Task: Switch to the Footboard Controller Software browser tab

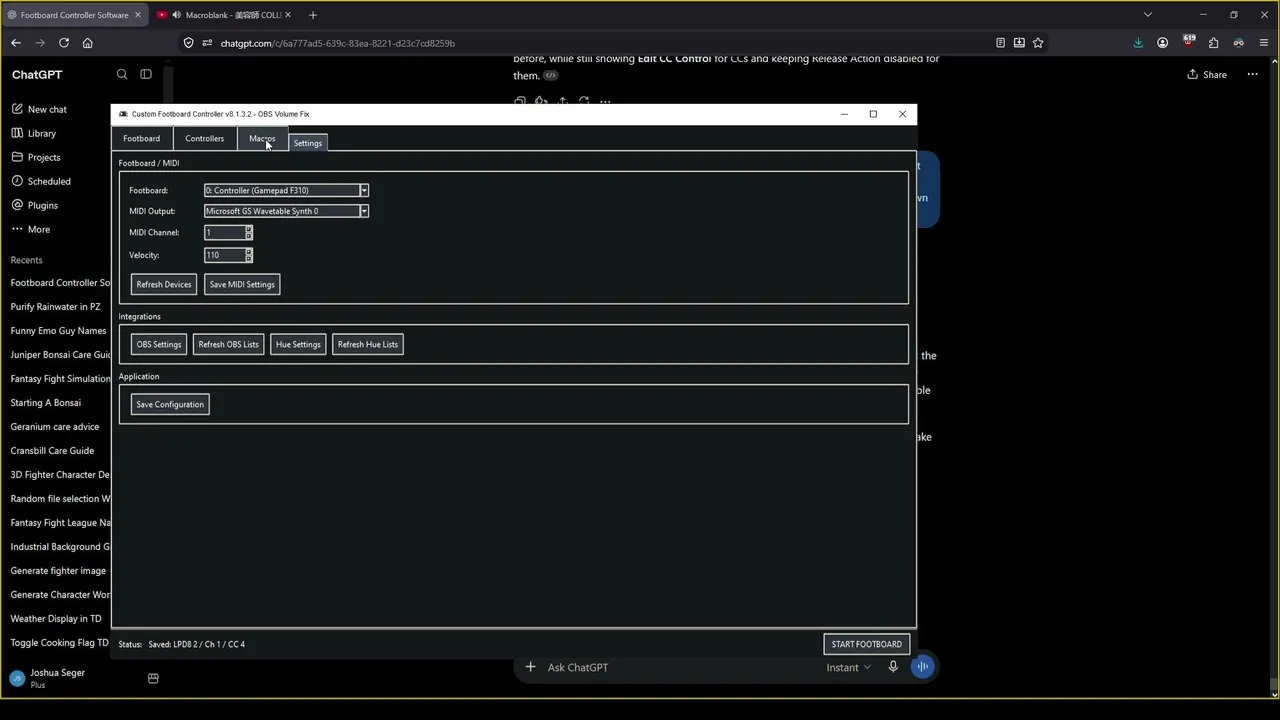Action: tap(74, 15)
